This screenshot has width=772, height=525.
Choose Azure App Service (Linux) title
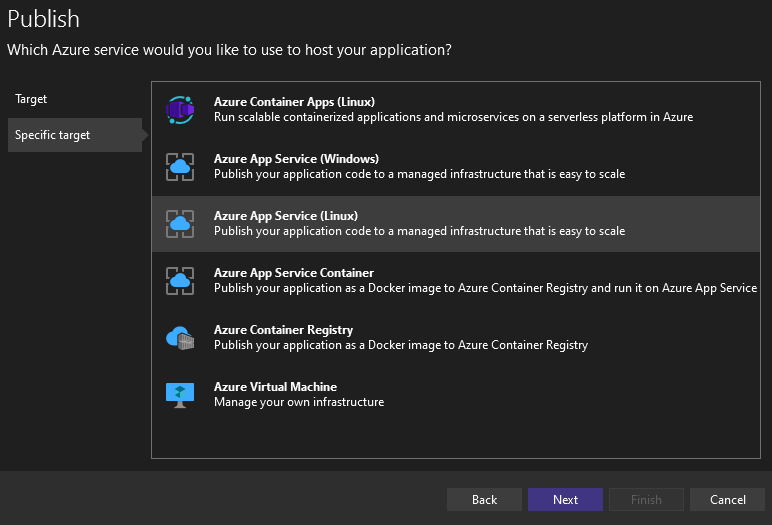point(286,216)
